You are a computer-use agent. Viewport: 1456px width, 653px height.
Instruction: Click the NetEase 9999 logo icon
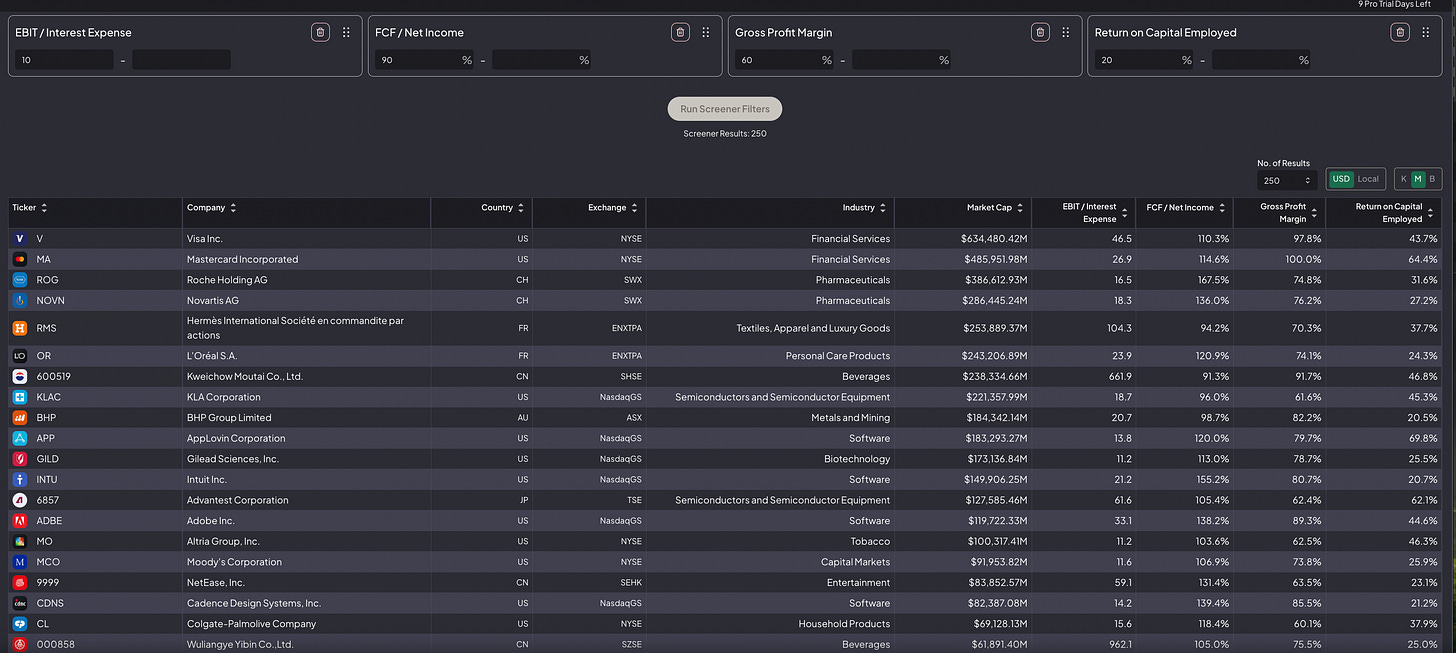(x=20, y=582)
